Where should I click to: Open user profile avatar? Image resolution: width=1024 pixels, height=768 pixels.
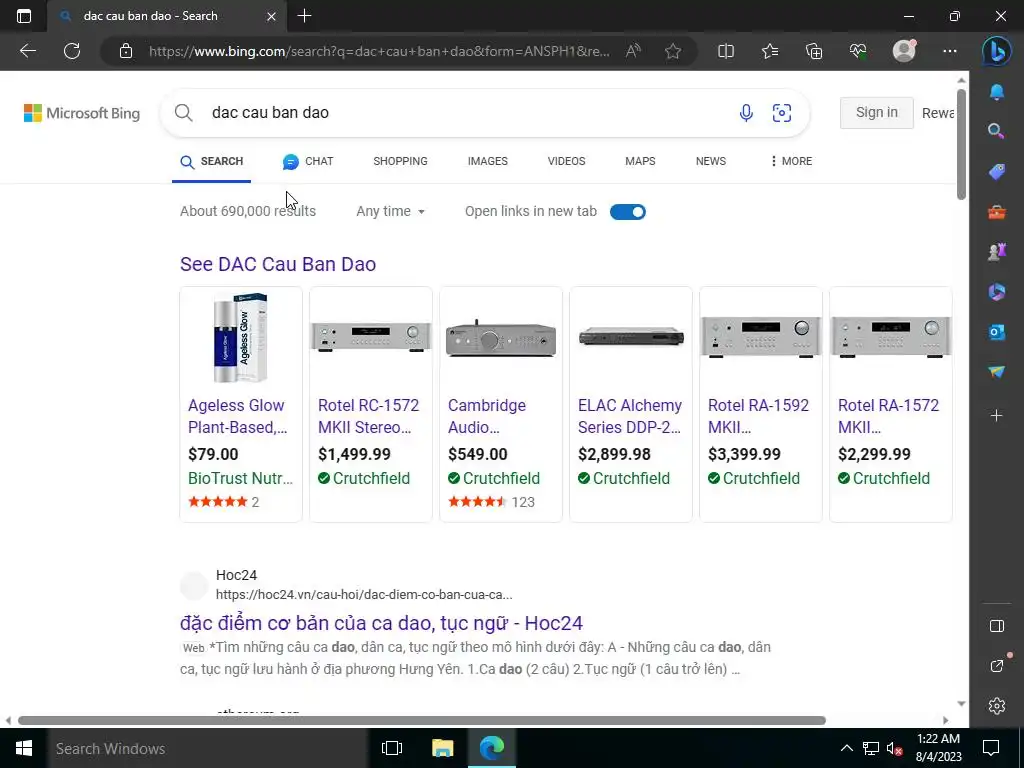904,51
